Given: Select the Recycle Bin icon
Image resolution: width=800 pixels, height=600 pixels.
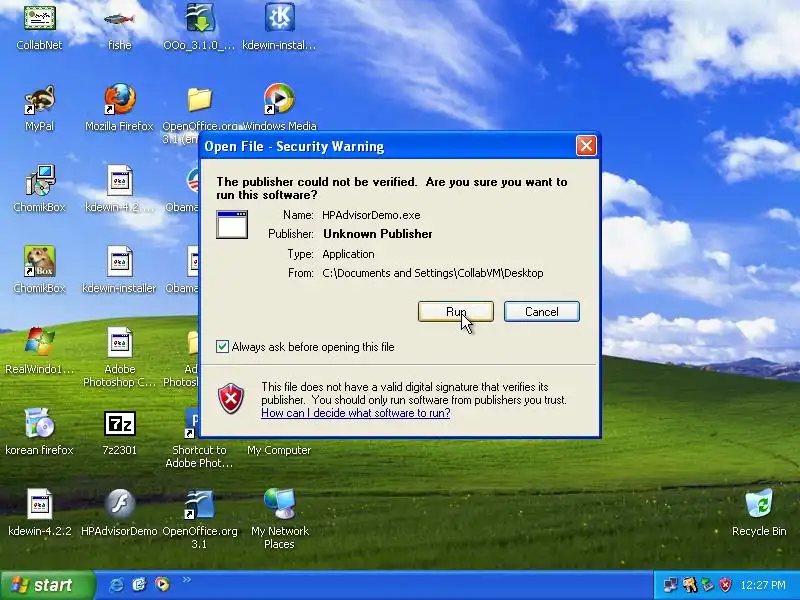Looking at the screenshot, I should [x=759, y=504].
